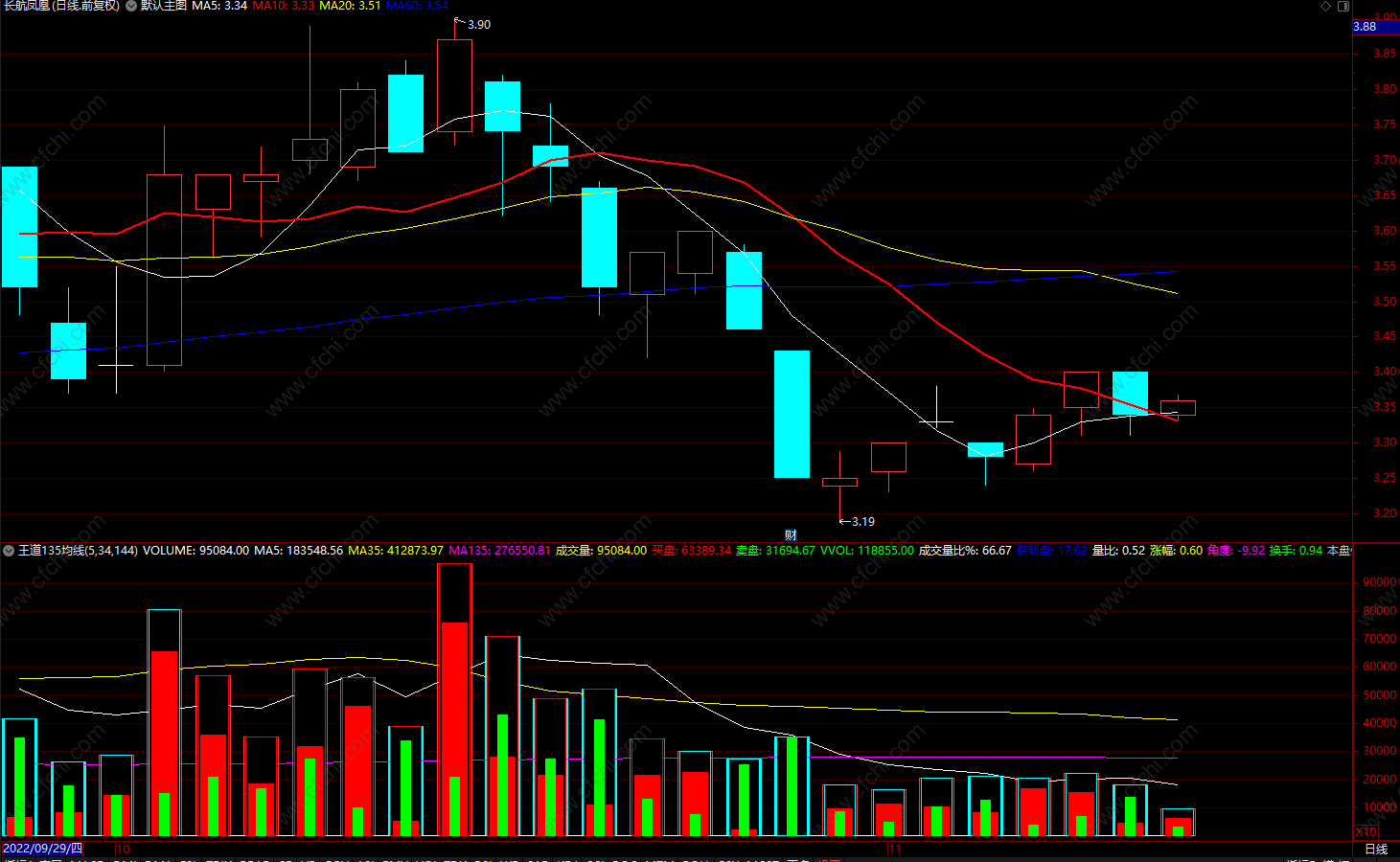Click the 长航凤凰(日线,前复权) title
Viewport: 1400px width, 862px height.
(61, 6)
